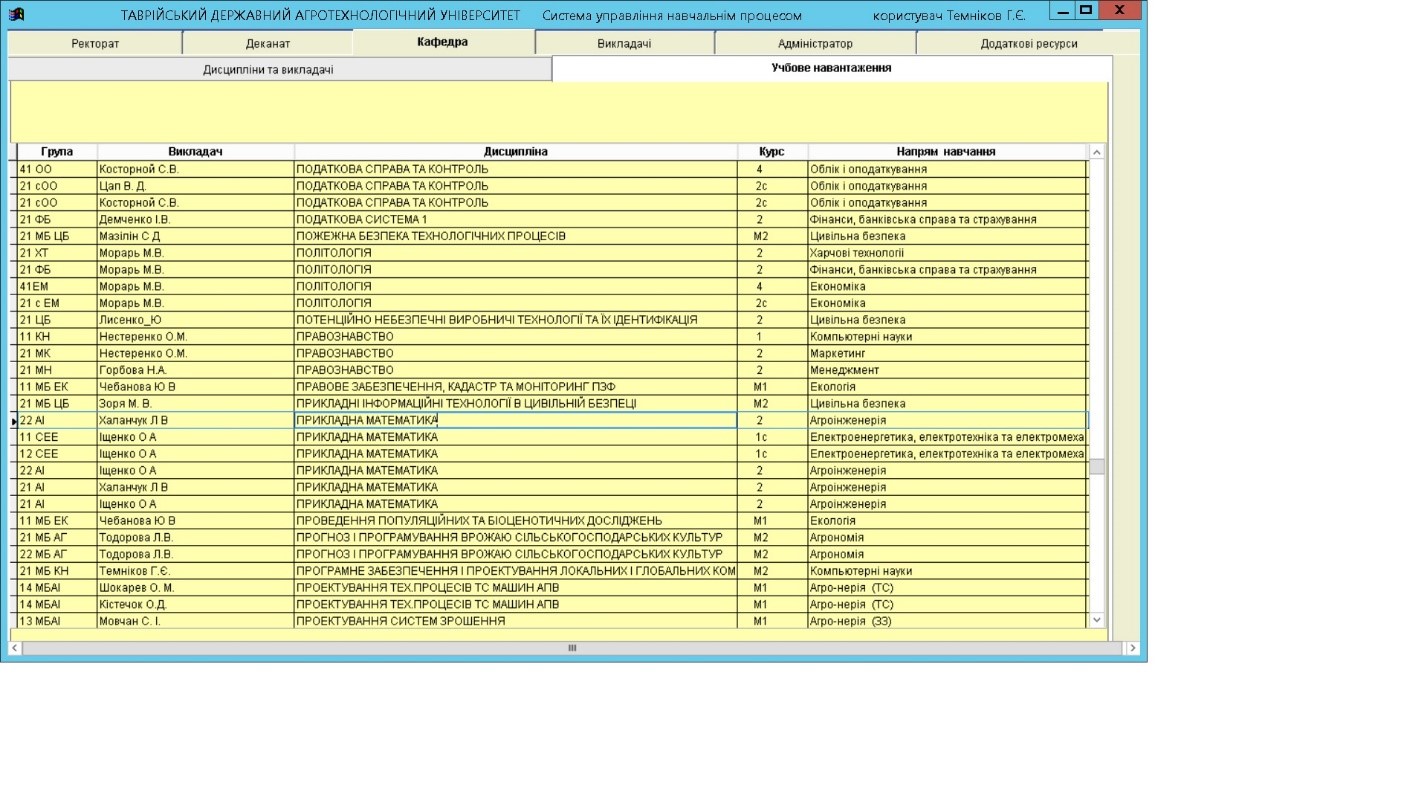Open the Ректорат tab
1427x803 pixels.
click(x=95, y=44)
